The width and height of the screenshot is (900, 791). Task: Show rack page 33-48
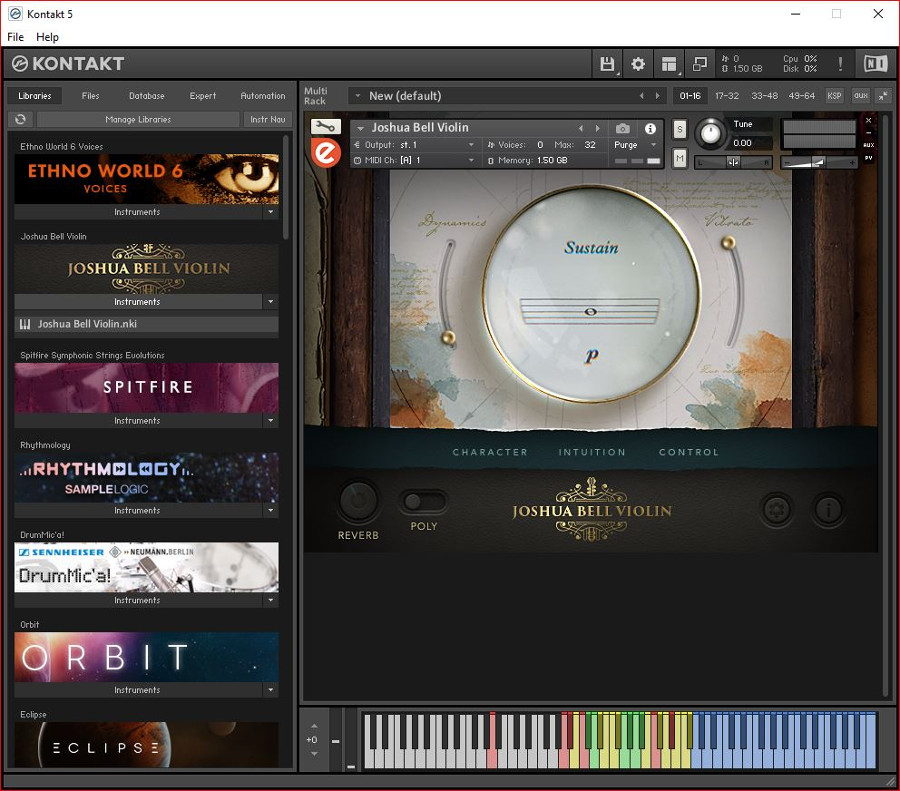[x=765, y=96]
